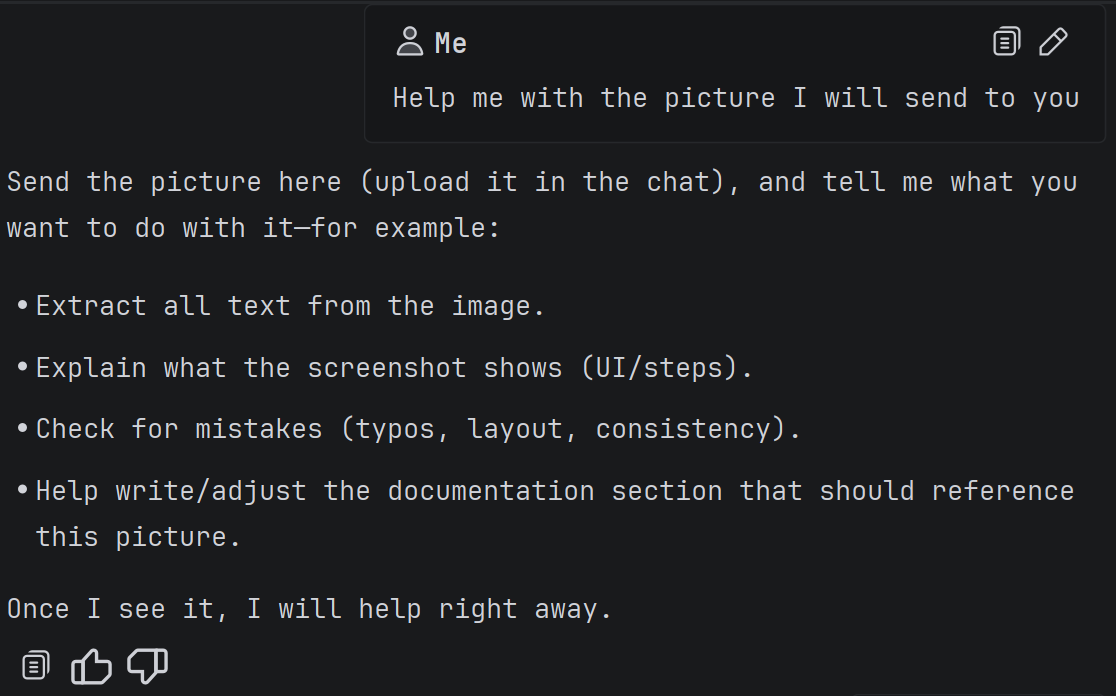Click the "Once I see it" closing line
Viewport: 1116px width, 696px height.
(309, 609)
